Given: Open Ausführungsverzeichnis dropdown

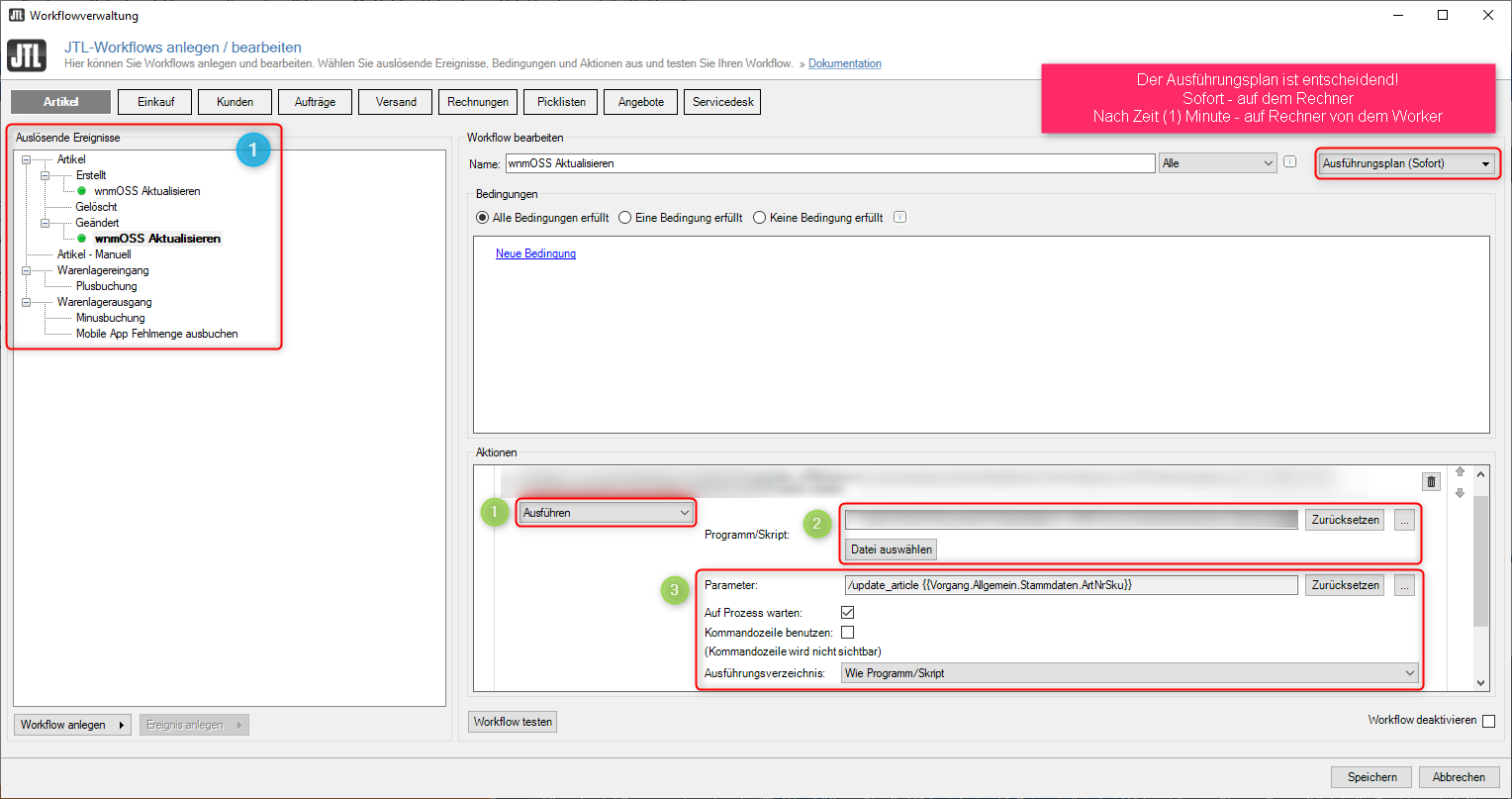Looking at the screenshot, I should pos(1129,673).
